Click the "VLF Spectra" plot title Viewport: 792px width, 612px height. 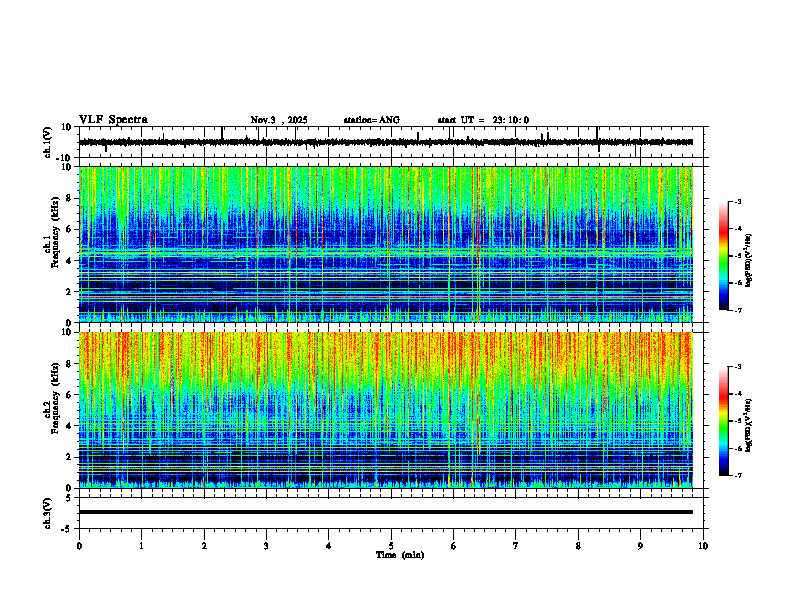[x=113, y=120]
